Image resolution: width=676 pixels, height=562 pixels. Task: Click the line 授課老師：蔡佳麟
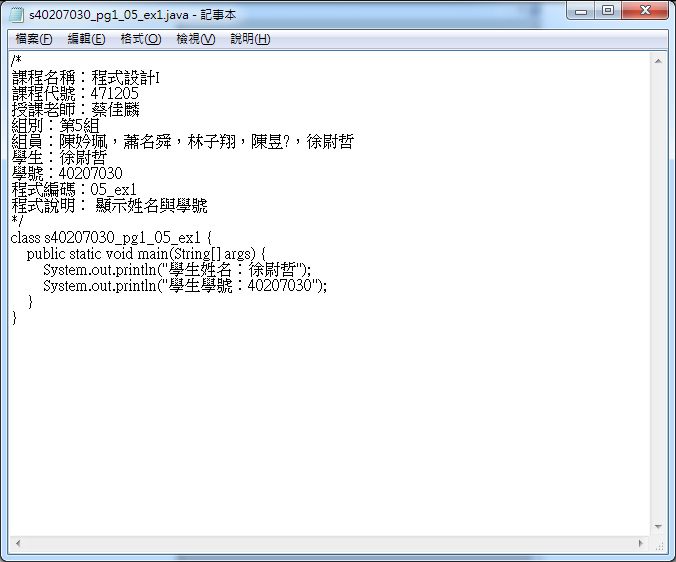pyautogui.click(x=75, y=109)
